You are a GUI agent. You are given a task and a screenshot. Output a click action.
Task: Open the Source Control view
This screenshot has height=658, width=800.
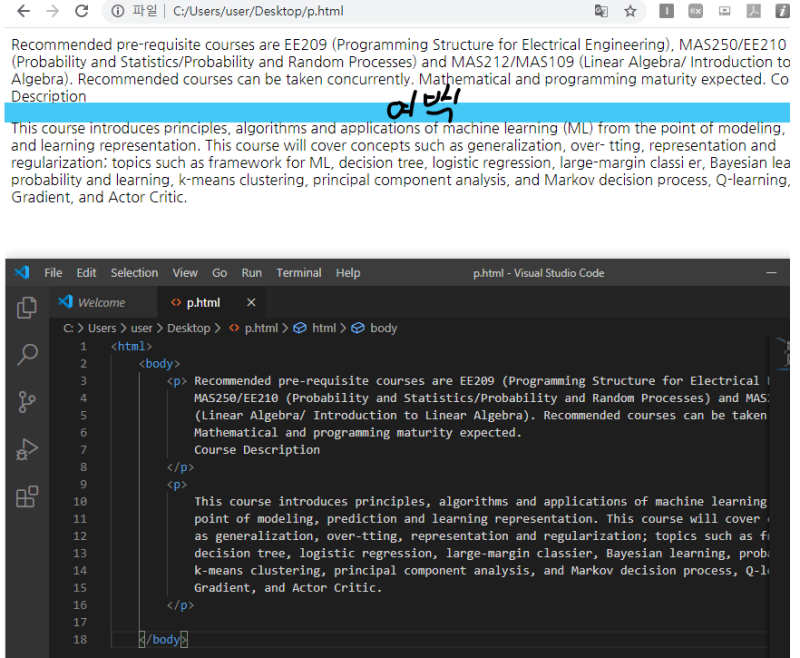[x=27, y=402]
